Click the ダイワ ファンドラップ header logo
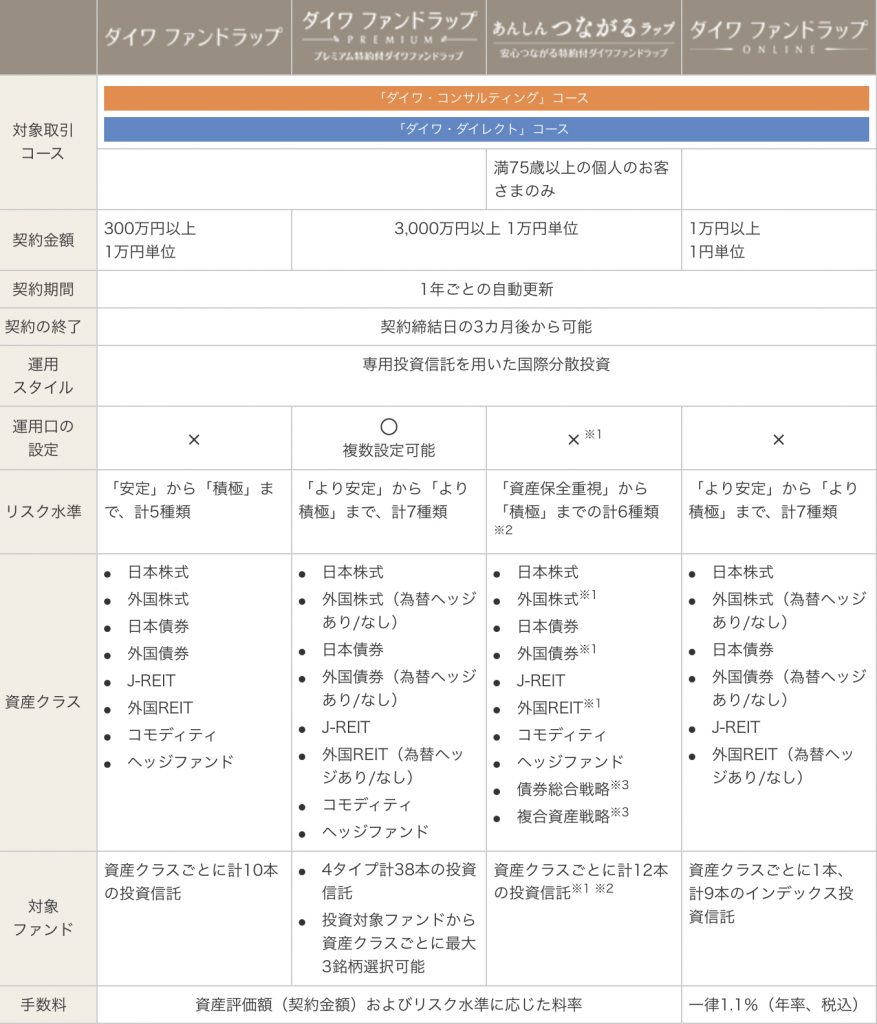 click(194, 37)
